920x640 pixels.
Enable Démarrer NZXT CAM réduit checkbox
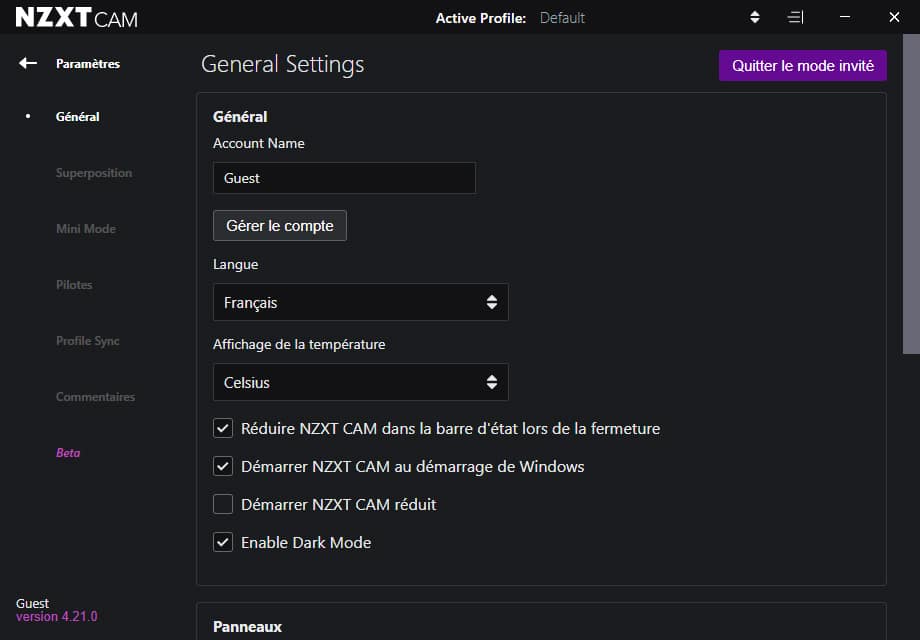[x=223, y=504]
